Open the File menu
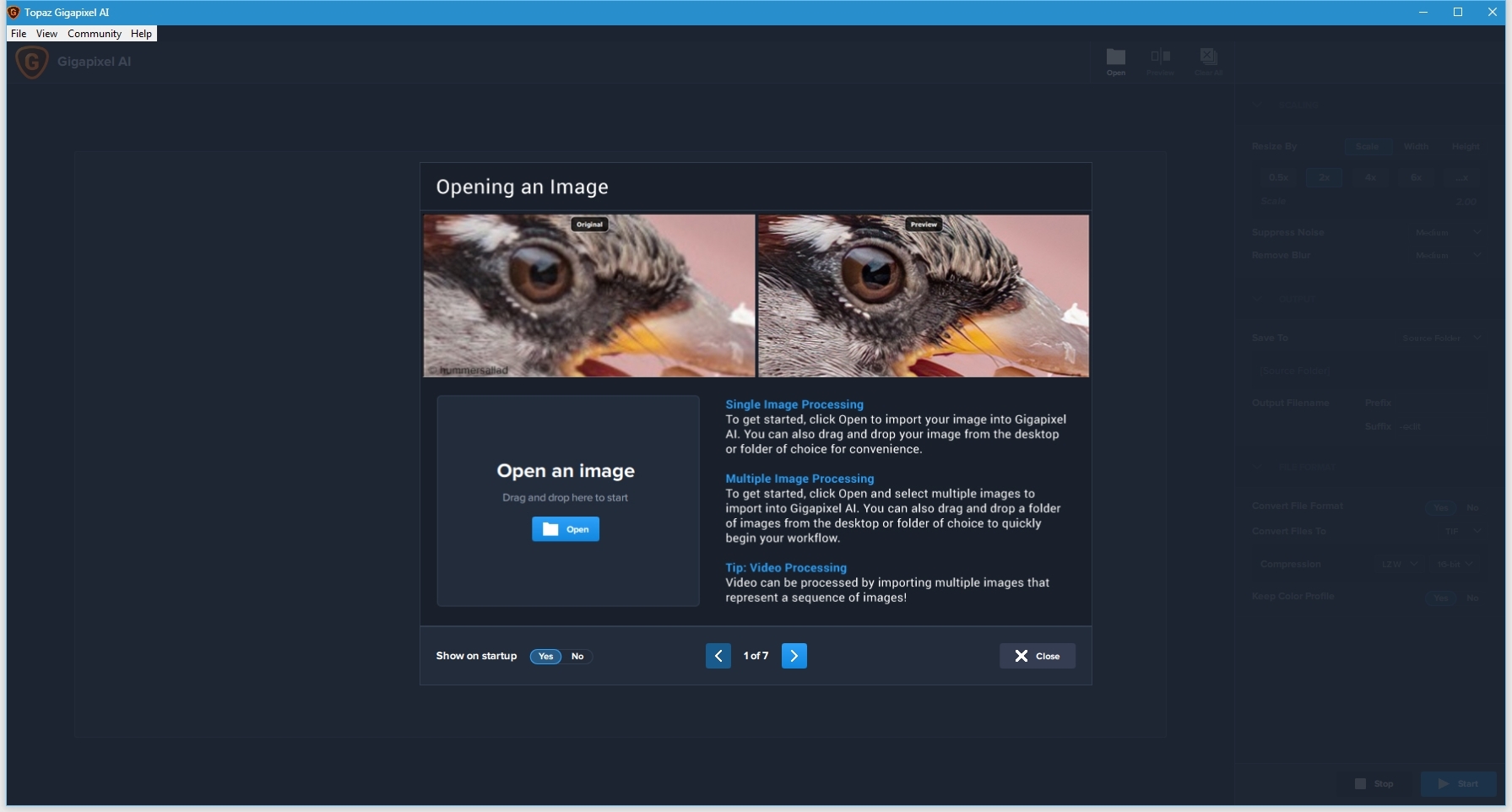 click(19, 34)
